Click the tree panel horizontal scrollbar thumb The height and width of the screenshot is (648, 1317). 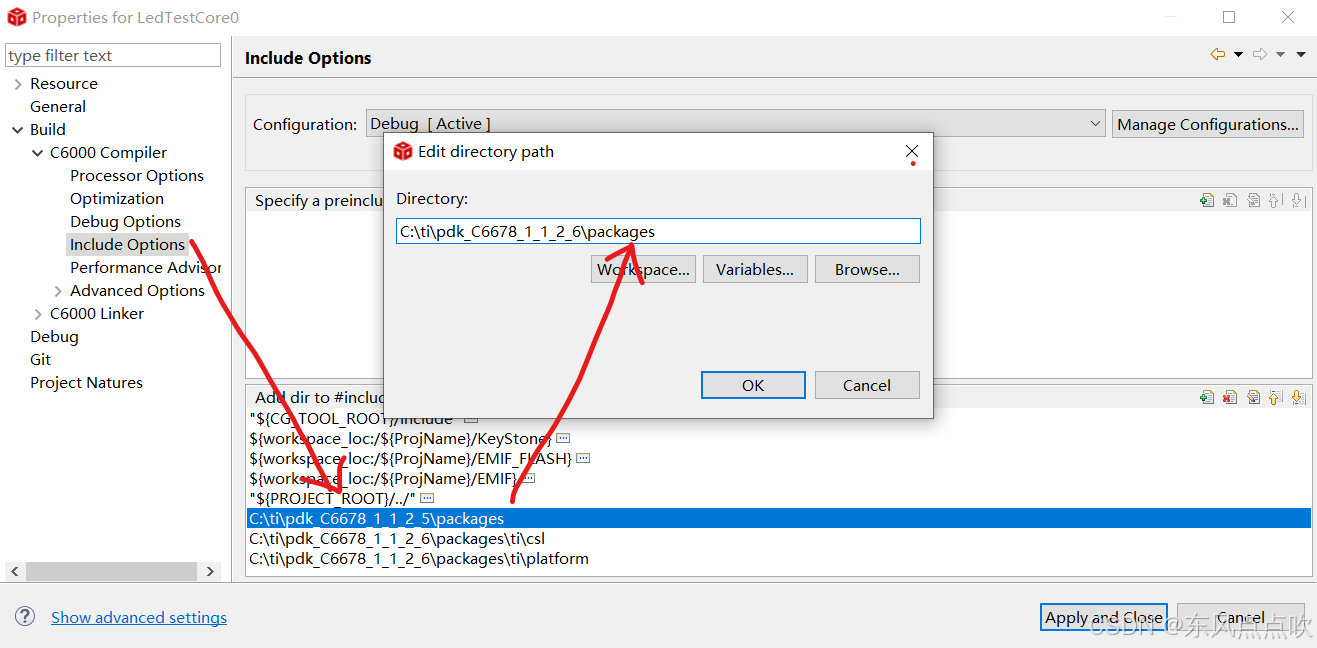pyautogui.click(x=112, y=571)
